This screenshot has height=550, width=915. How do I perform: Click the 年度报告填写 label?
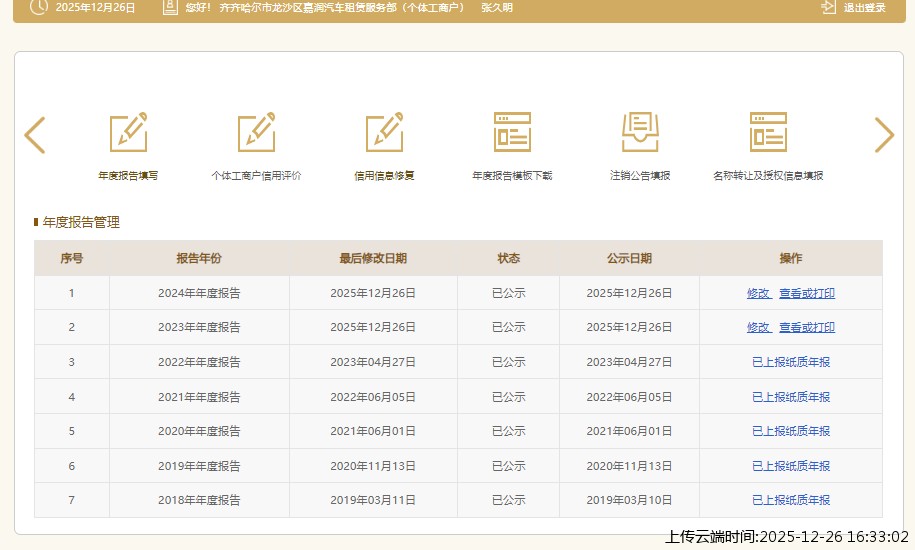(x=128, y=176)
